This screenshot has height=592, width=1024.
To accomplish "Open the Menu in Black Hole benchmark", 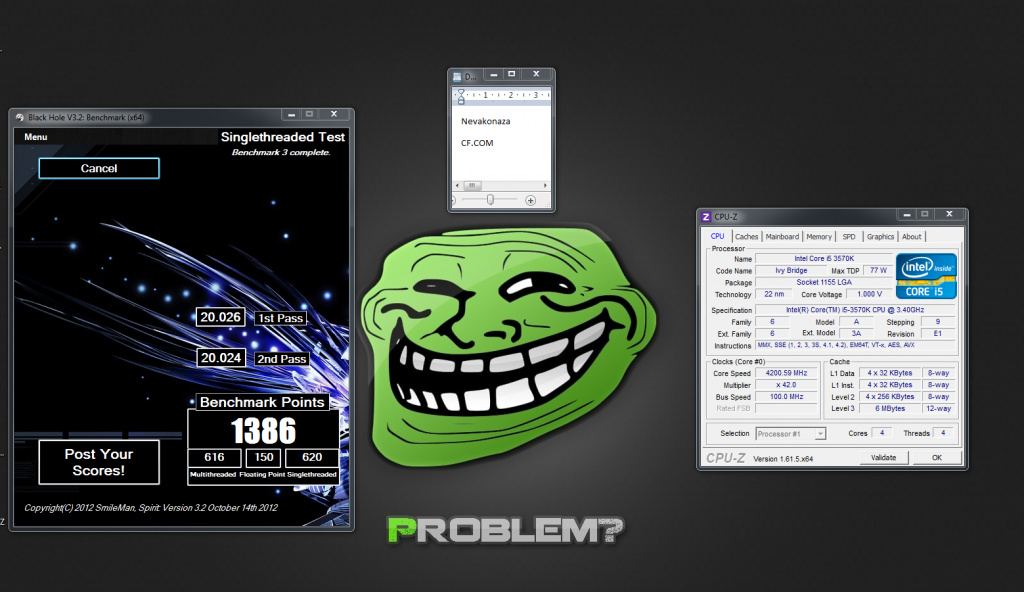I will [36, 137].
